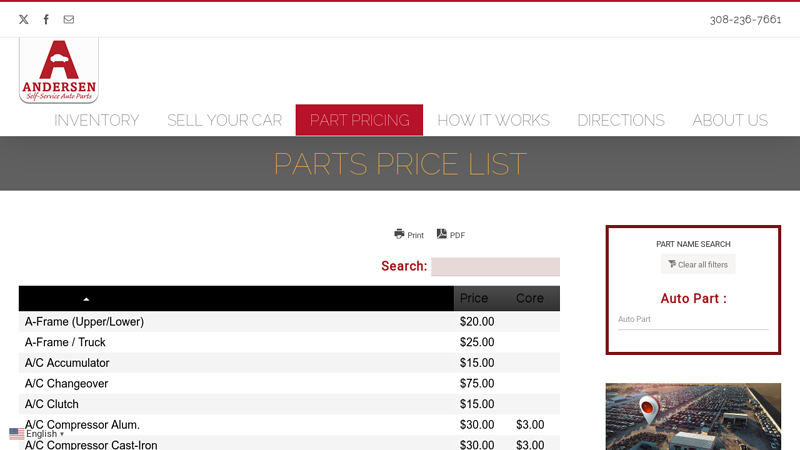This screenshot has height=450, width=800.
Task: Click the printer icon
Action: [x=399, y=234]
